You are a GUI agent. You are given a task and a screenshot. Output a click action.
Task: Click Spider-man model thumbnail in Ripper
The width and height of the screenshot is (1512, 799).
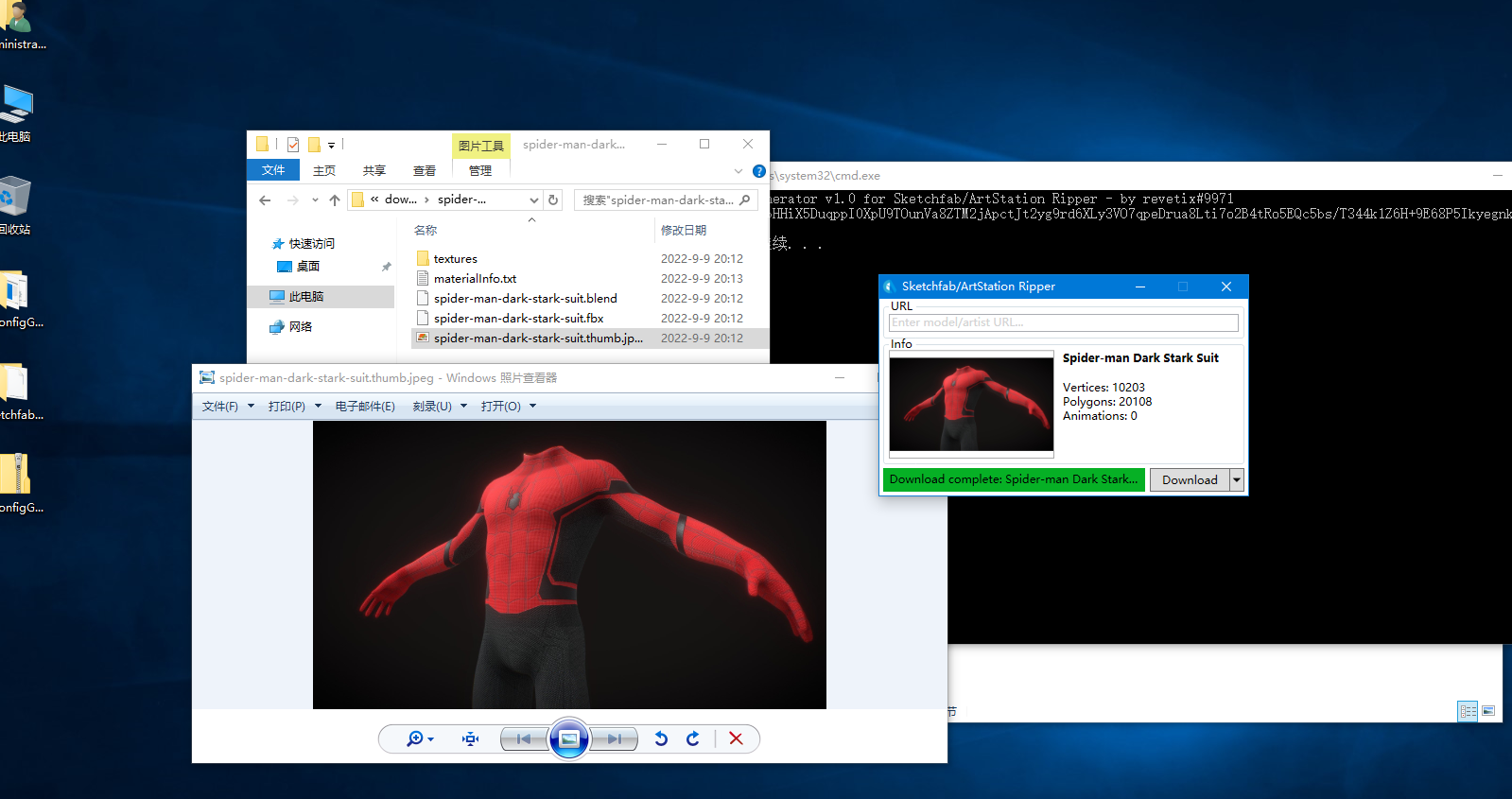click(971, 404)
